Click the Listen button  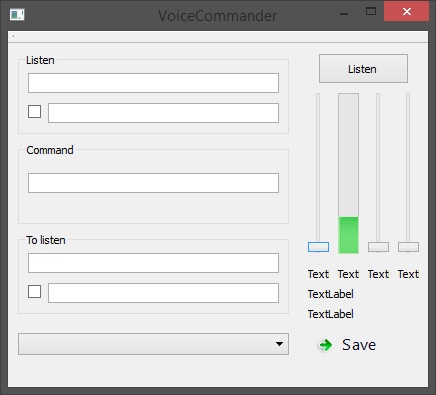pyautogui.click(x=363, y=69)
